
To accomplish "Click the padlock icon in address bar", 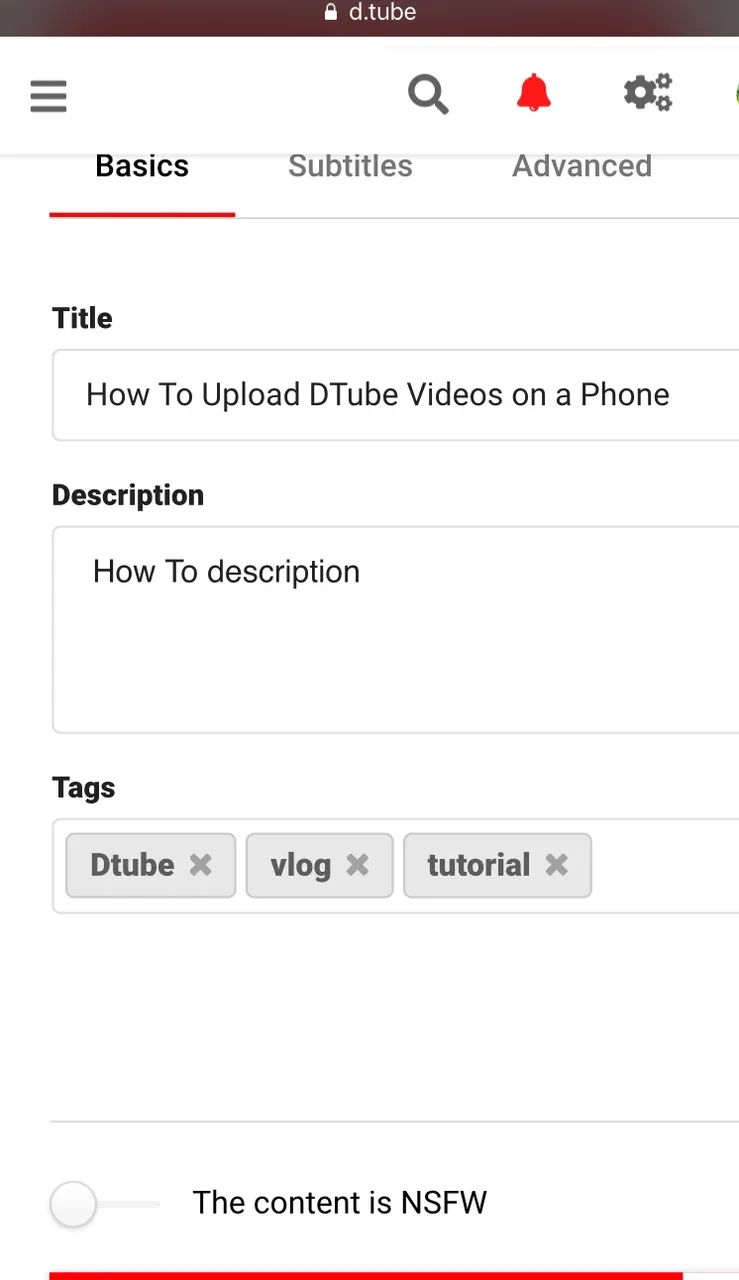I will [x=332, y=13].
